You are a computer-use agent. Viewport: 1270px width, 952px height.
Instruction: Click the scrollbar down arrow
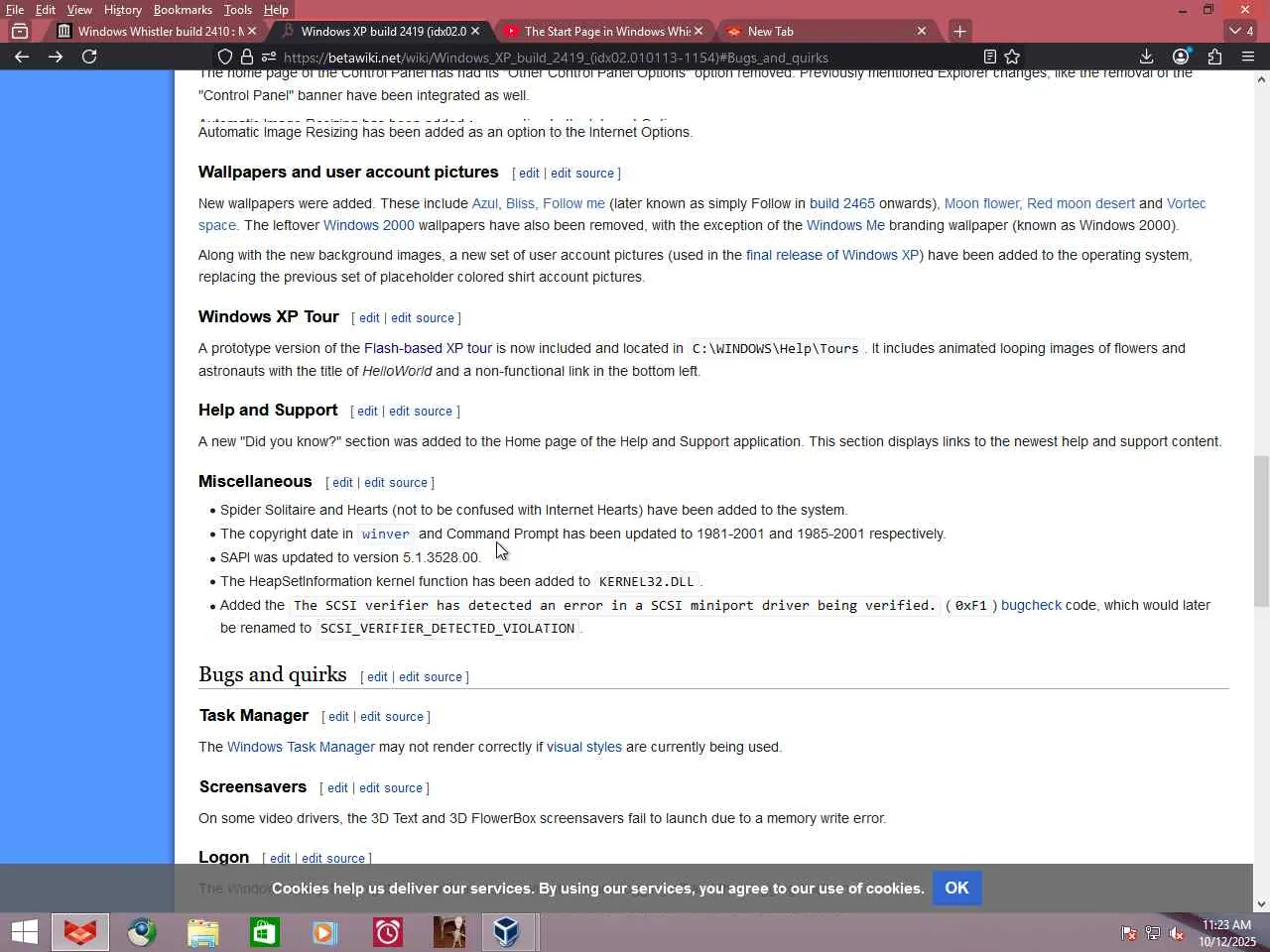coord(1261,903)
